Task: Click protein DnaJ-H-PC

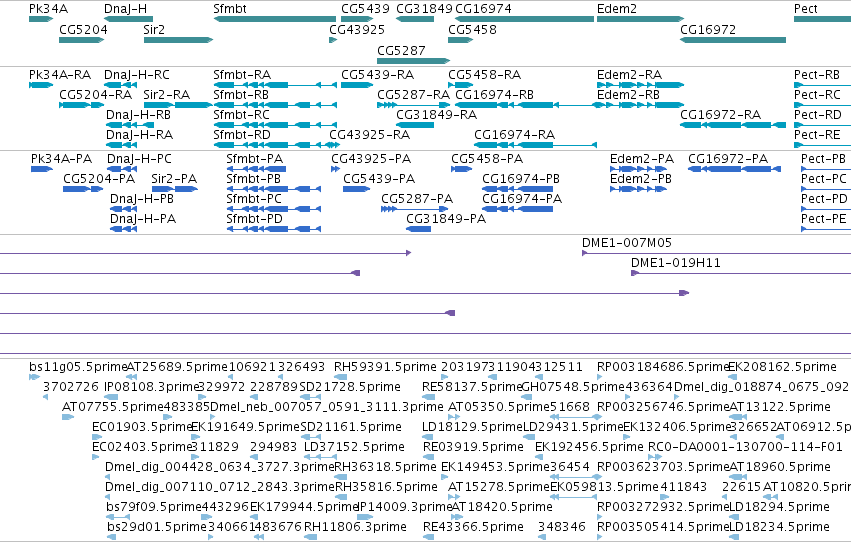Action: (x=122, y=169)
